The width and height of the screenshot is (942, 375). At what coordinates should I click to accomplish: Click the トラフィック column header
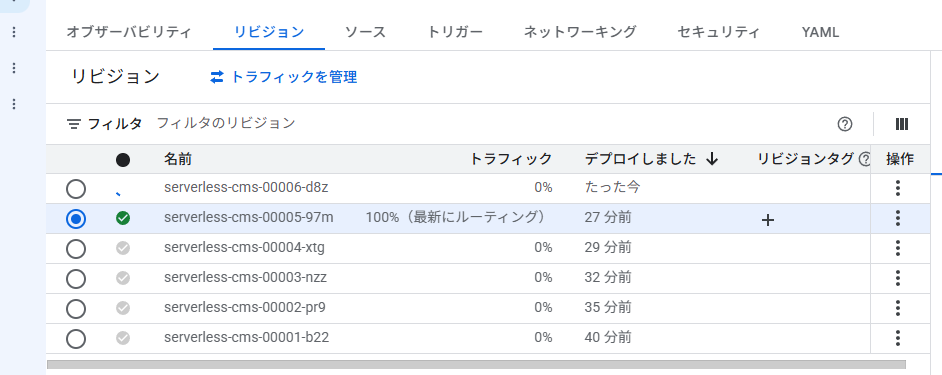coord(510,159)
